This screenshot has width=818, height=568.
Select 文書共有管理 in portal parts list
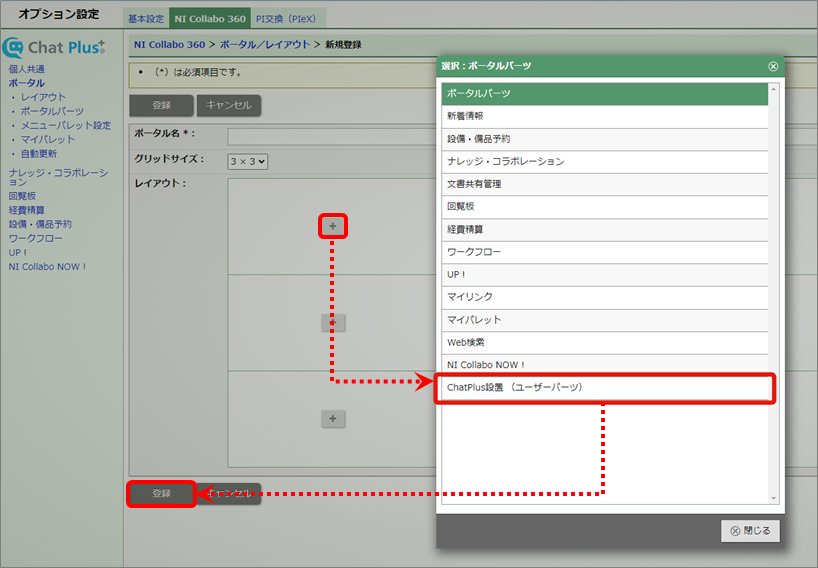[605, 184]
